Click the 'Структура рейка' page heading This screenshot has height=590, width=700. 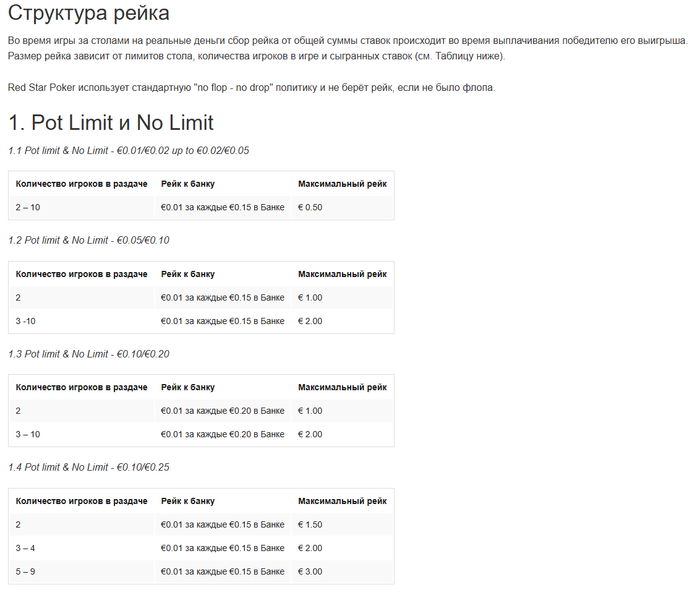coord(88,13)
